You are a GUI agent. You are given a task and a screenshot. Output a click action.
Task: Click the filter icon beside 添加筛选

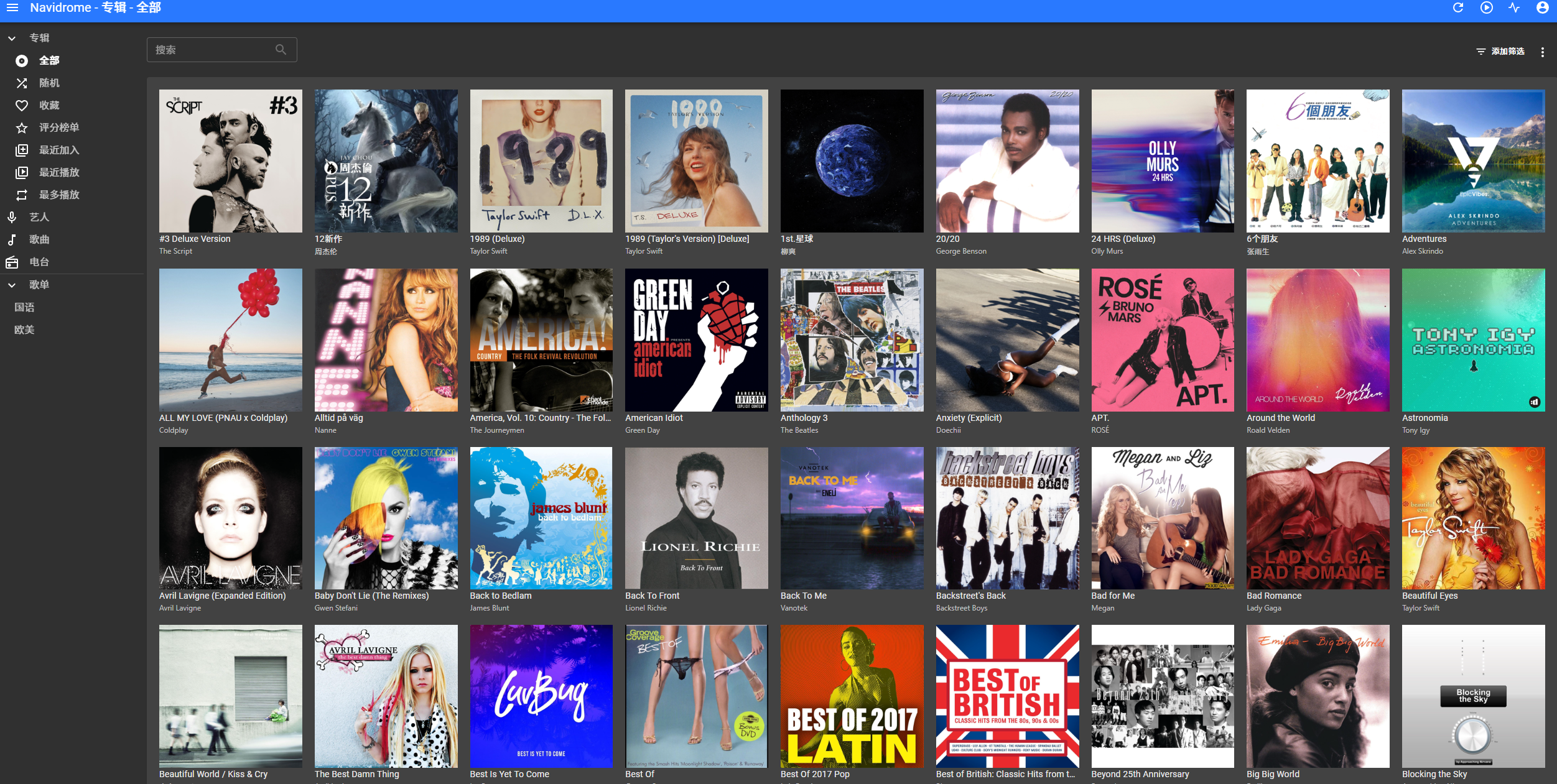point(1481,52)
